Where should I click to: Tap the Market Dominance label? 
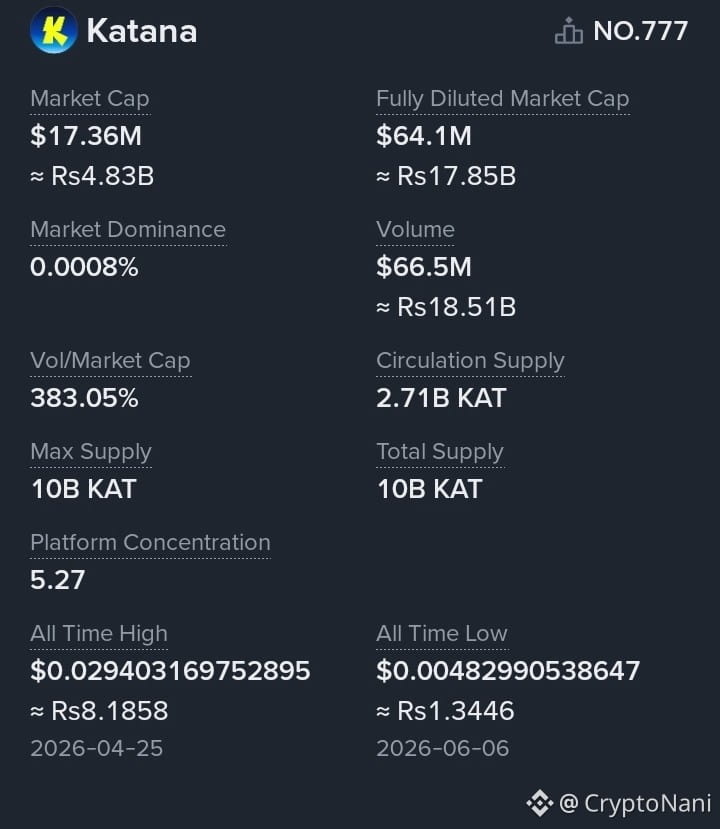coord(128,230)
